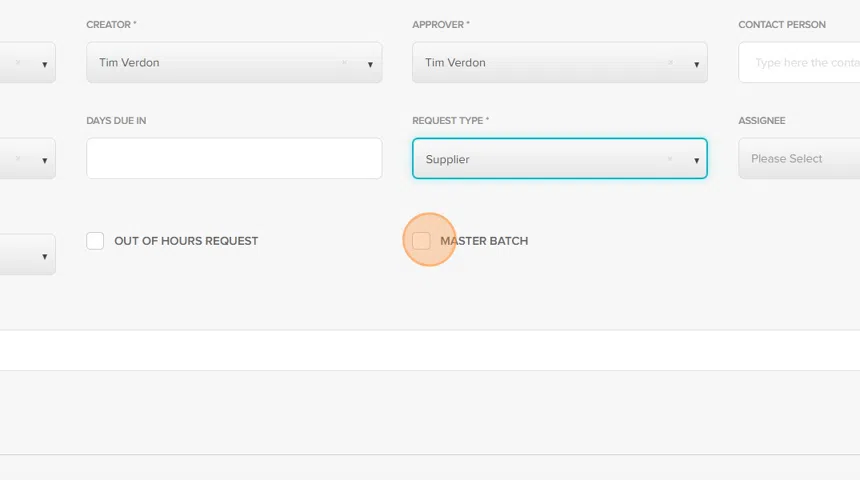Image resolution: width=860 pixels, height=480 pixels.
Task: Open the Request Type Supplier combo box
Action: click(x=546, y=159)
